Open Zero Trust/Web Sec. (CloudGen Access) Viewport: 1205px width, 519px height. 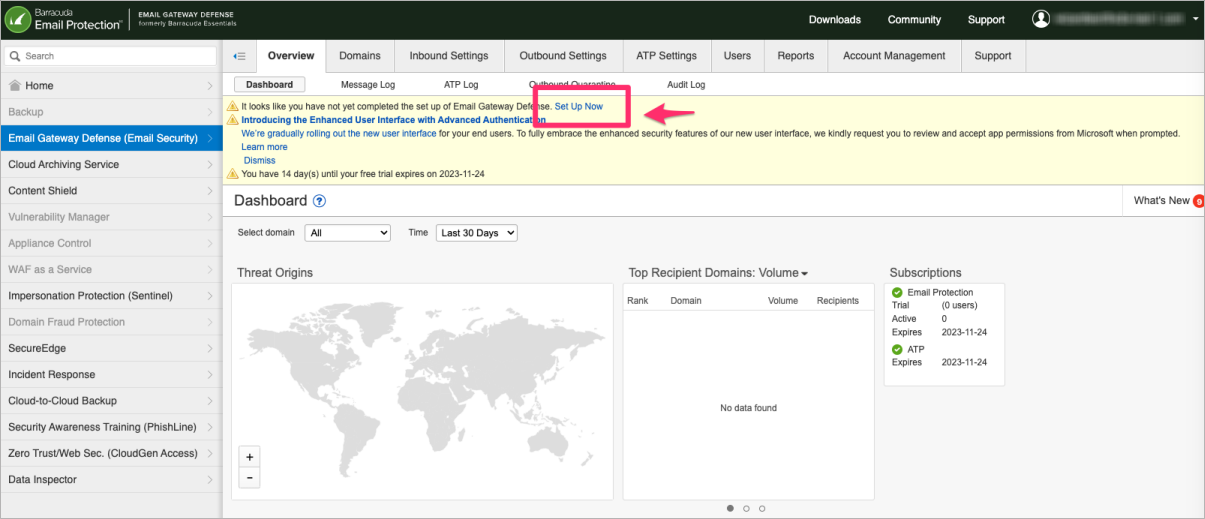[x=111, y=453]
